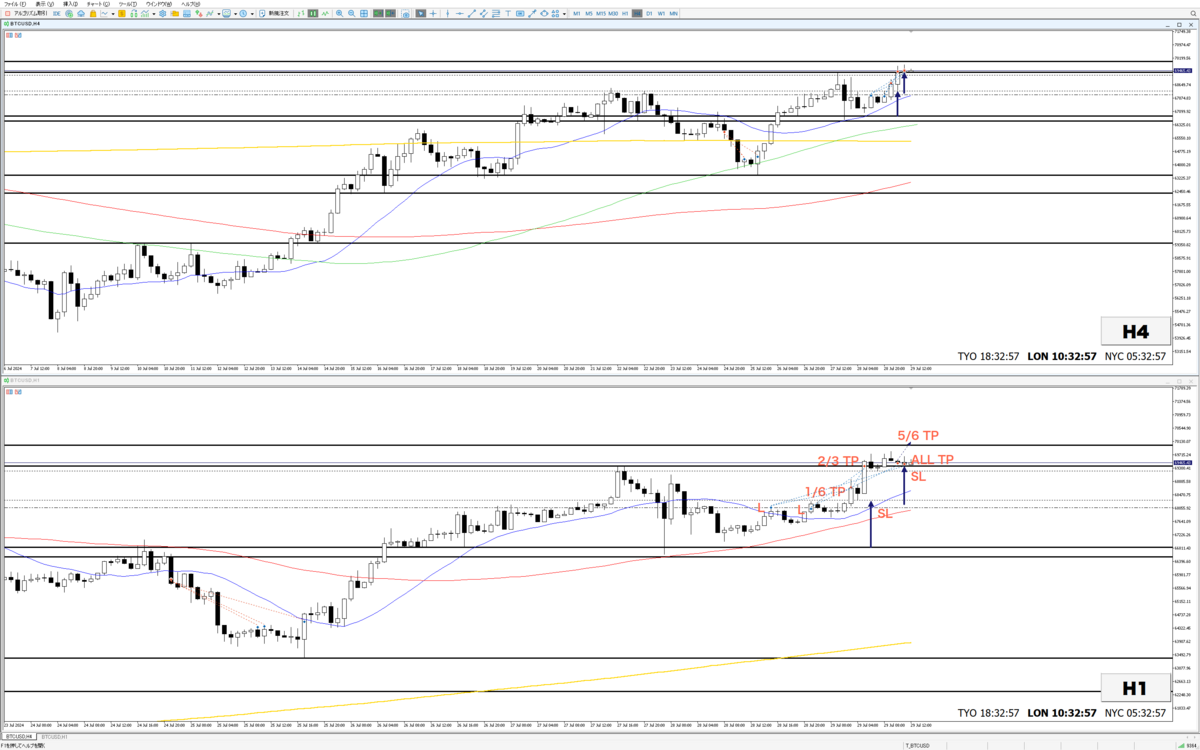Expand the indicators dropdown arrow

(154, 13)
